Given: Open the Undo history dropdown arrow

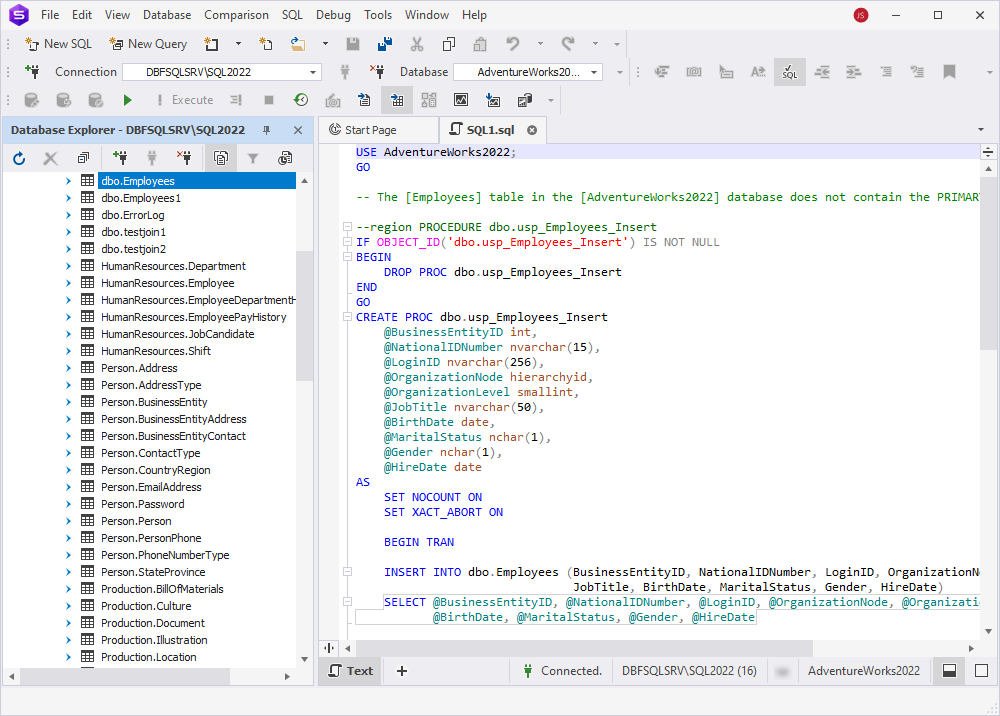Looking at the screenshot, I should [x=540, y=44].
